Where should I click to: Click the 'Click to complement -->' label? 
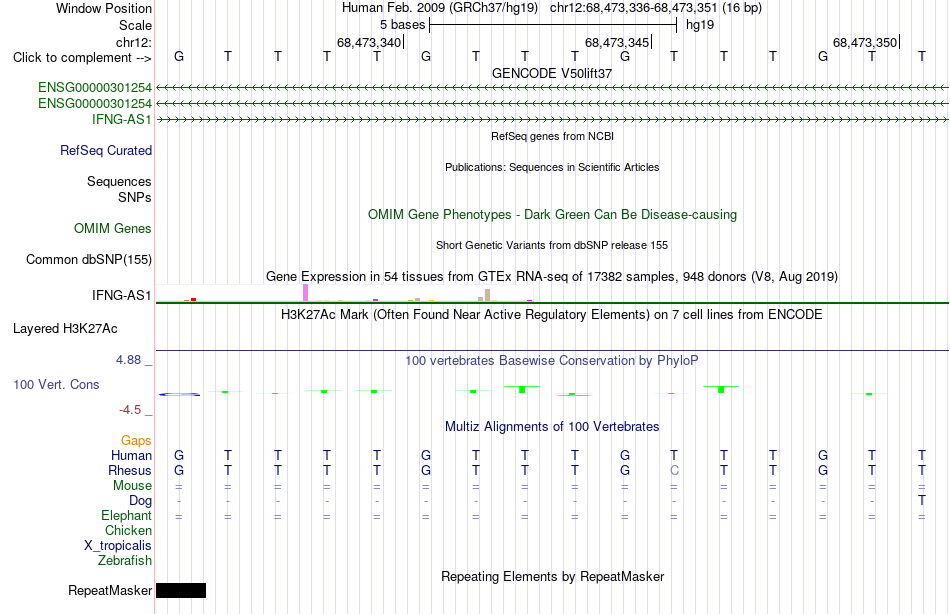click(82, 58)
